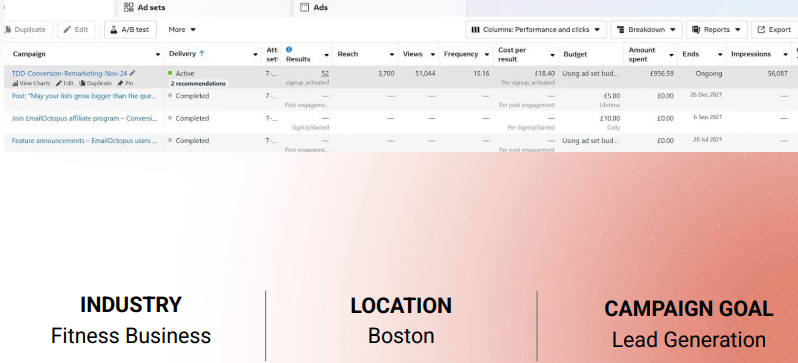Click the inline Duplicate pages icon
798x363 pixels.
click(x=82, y=83)
